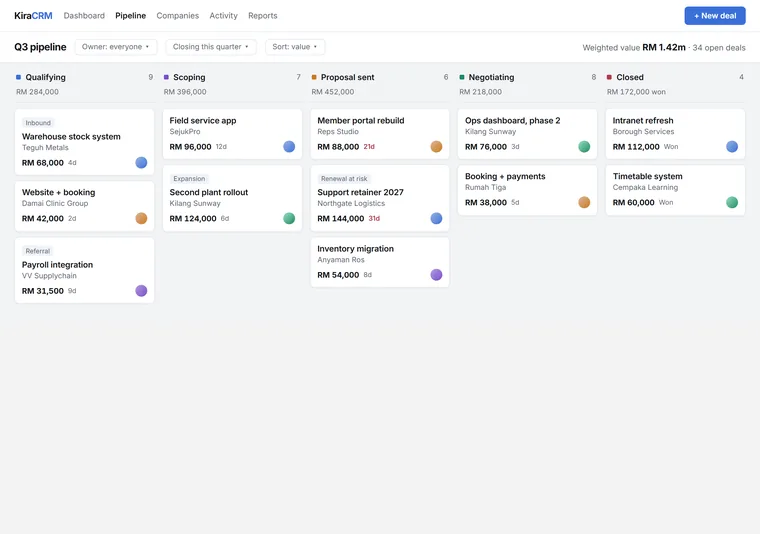Open the Warehouse stock system deal
The image size is (760, 534).
(x=84, y=142)
